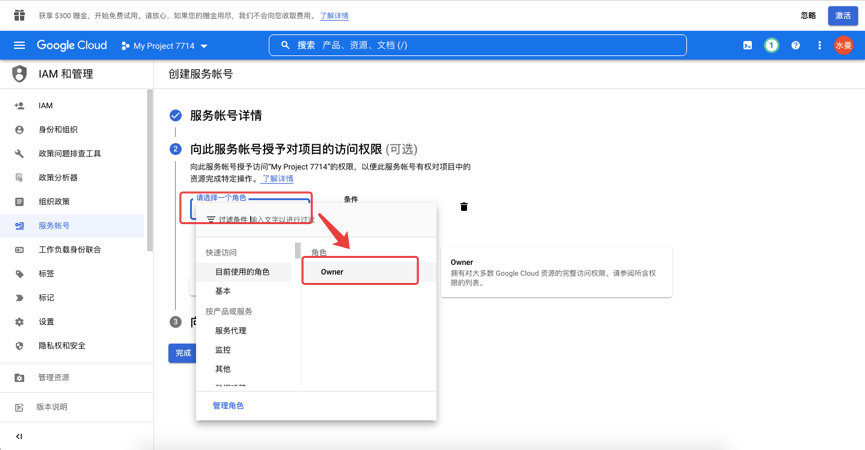Screen dimensions: 865x450
Task: Click the Google Cloud logo
Action: click(x=72, y=45)
